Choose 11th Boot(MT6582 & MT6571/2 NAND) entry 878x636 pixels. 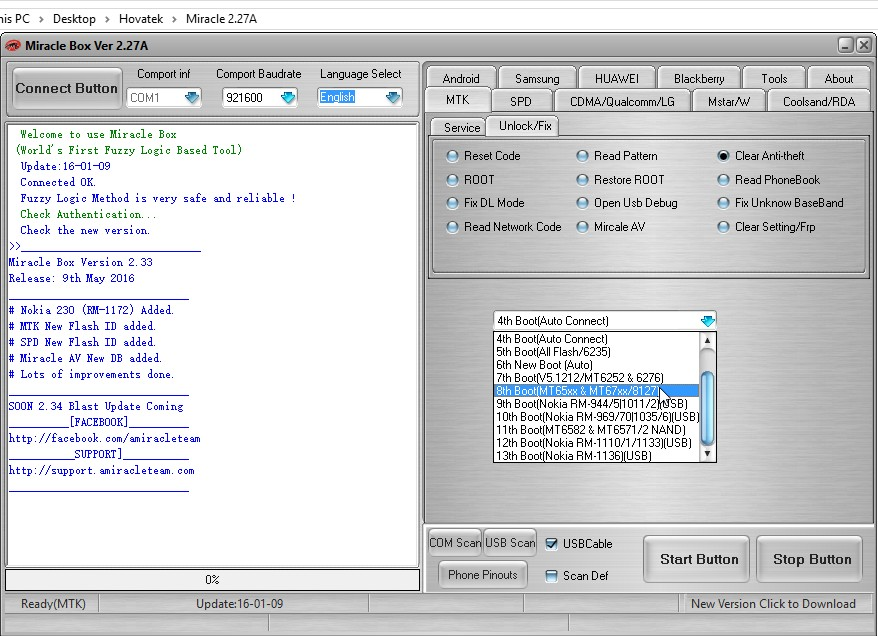pyautogui.click(x=597, y=429)
